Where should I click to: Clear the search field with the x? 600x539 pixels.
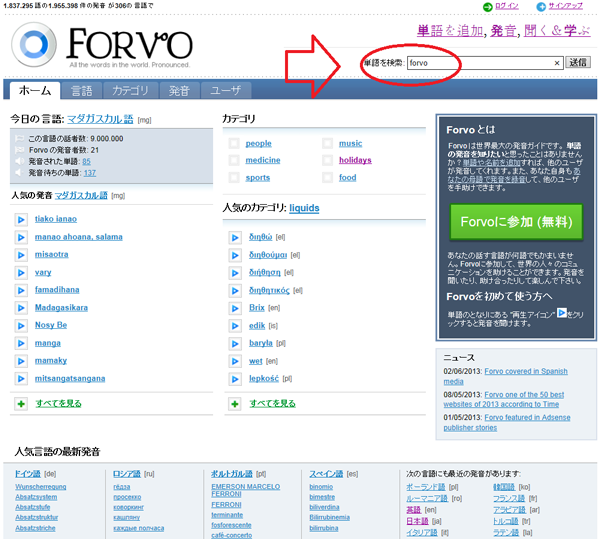(x=557, y=63)
